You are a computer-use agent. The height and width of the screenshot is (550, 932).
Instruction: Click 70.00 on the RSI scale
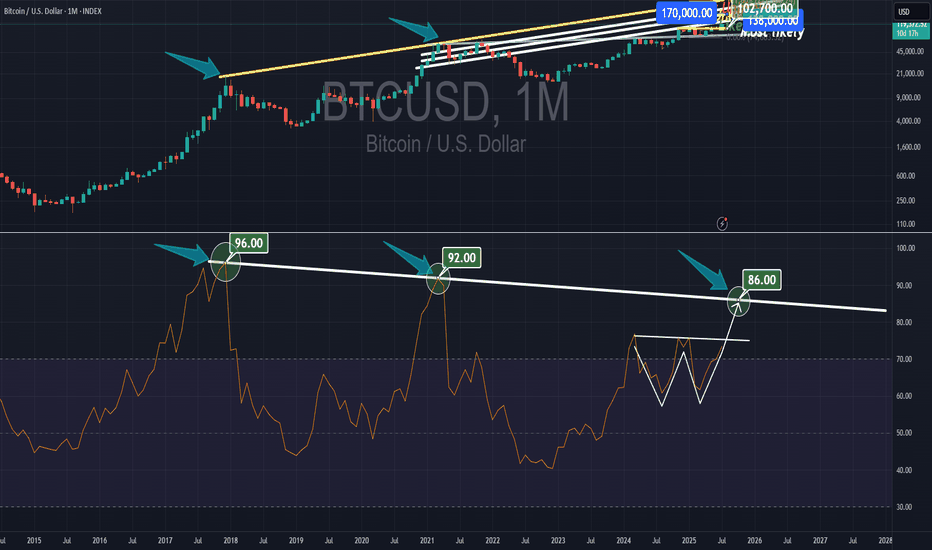click(905, 360)
